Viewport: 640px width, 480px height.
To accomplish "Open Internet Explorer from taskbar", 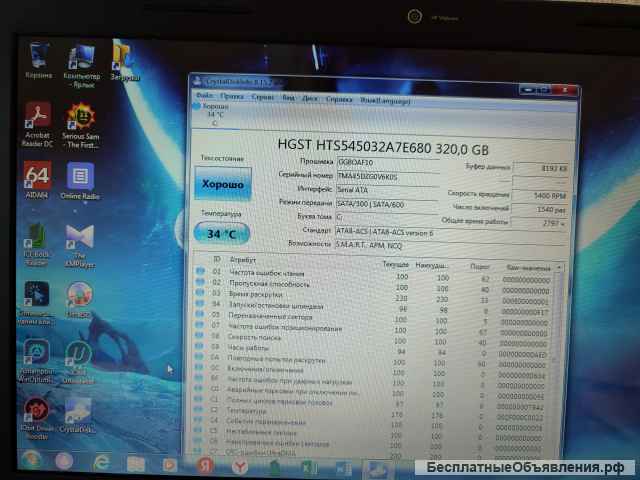I will point(101,462).
